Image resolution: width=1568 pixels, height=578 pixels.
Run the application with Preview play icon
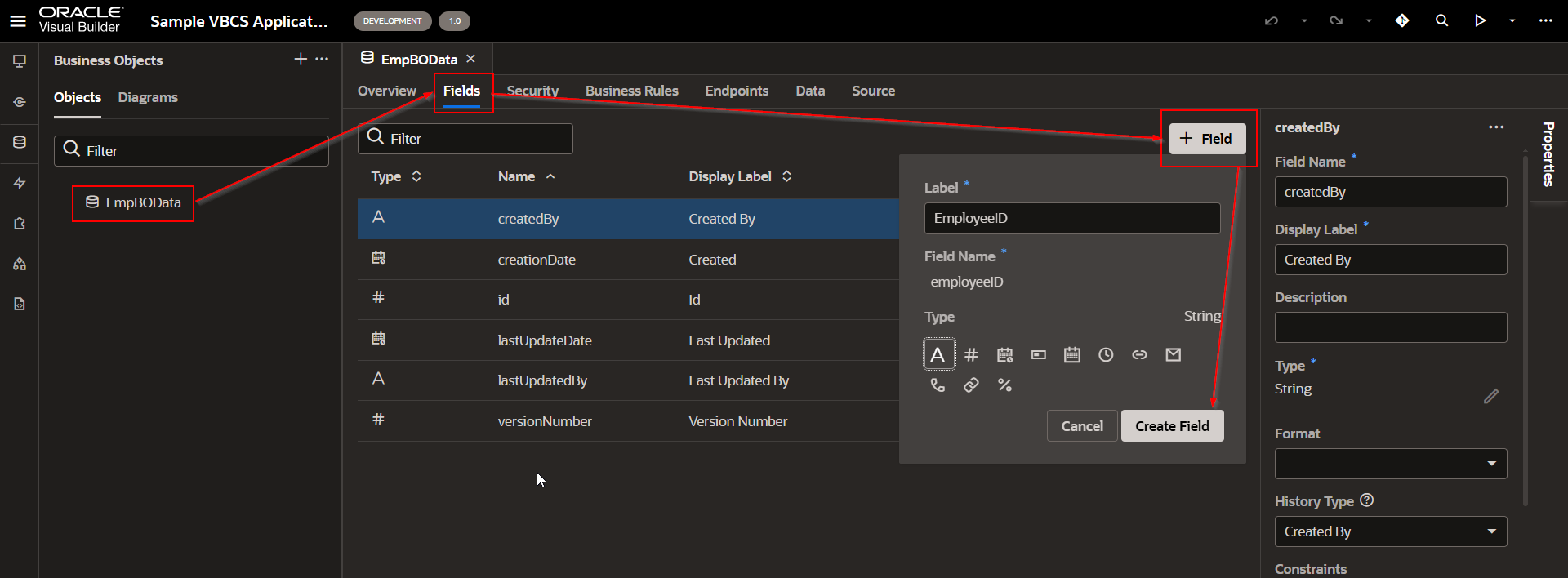pos(1480,20)
